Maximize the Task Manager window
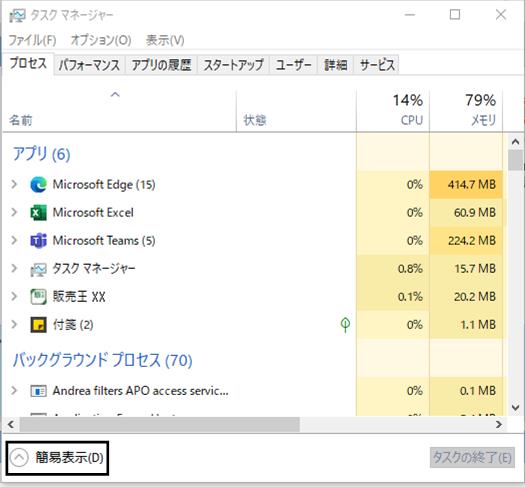 455,15
